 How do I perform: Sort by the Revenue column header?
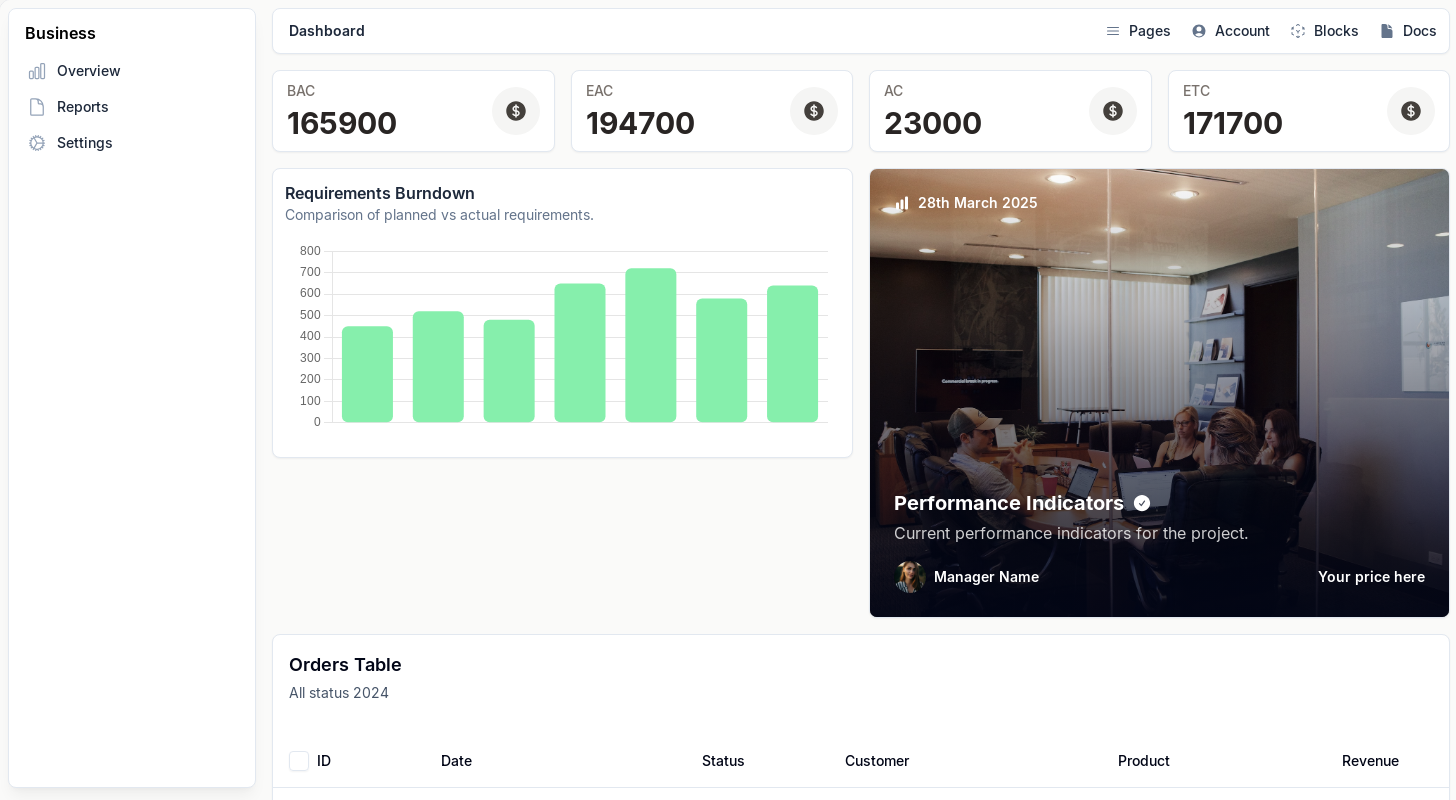point(1370,761)
